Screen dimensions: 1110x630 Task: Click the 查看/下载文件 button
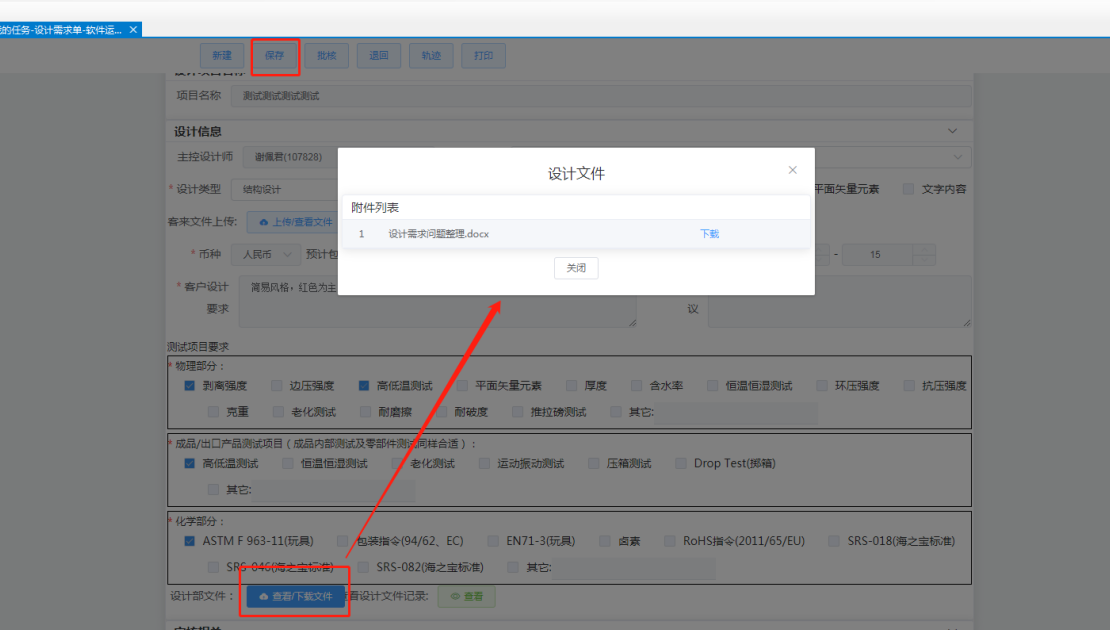pyautogui.click(x=295, y=596)
